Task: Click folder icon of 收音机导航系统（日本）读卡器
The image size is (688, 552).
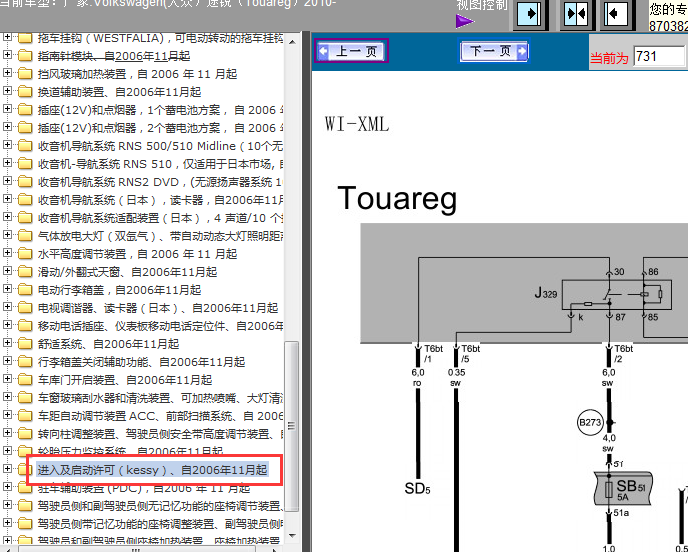Action: (25, 200)
